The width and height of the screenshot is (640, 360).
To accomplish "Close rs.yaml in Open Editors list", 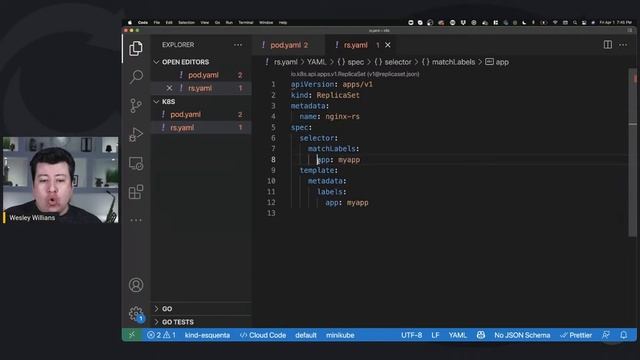I will (169, 88).
